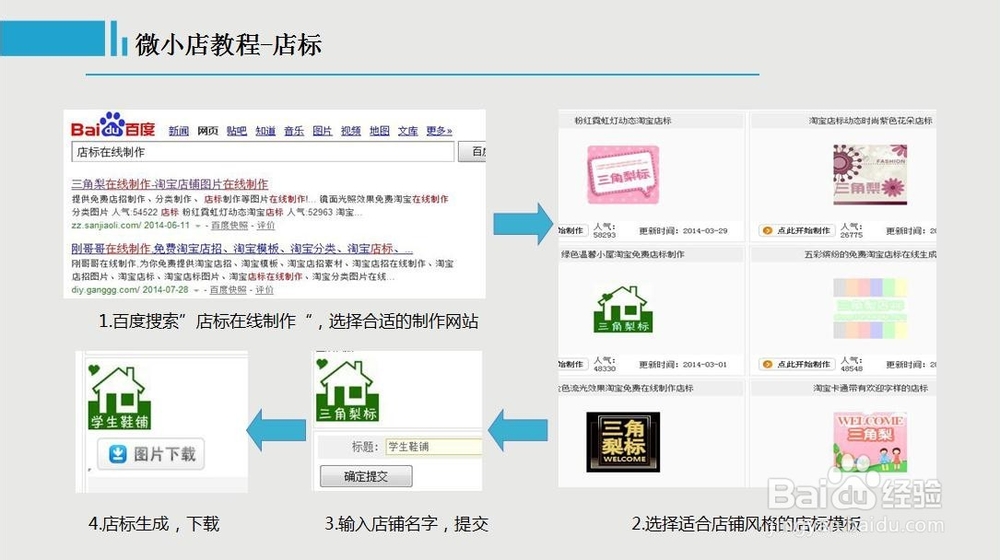Click template title 绿色温馨小屋淘宝免费店标制作

pos(622,254)
